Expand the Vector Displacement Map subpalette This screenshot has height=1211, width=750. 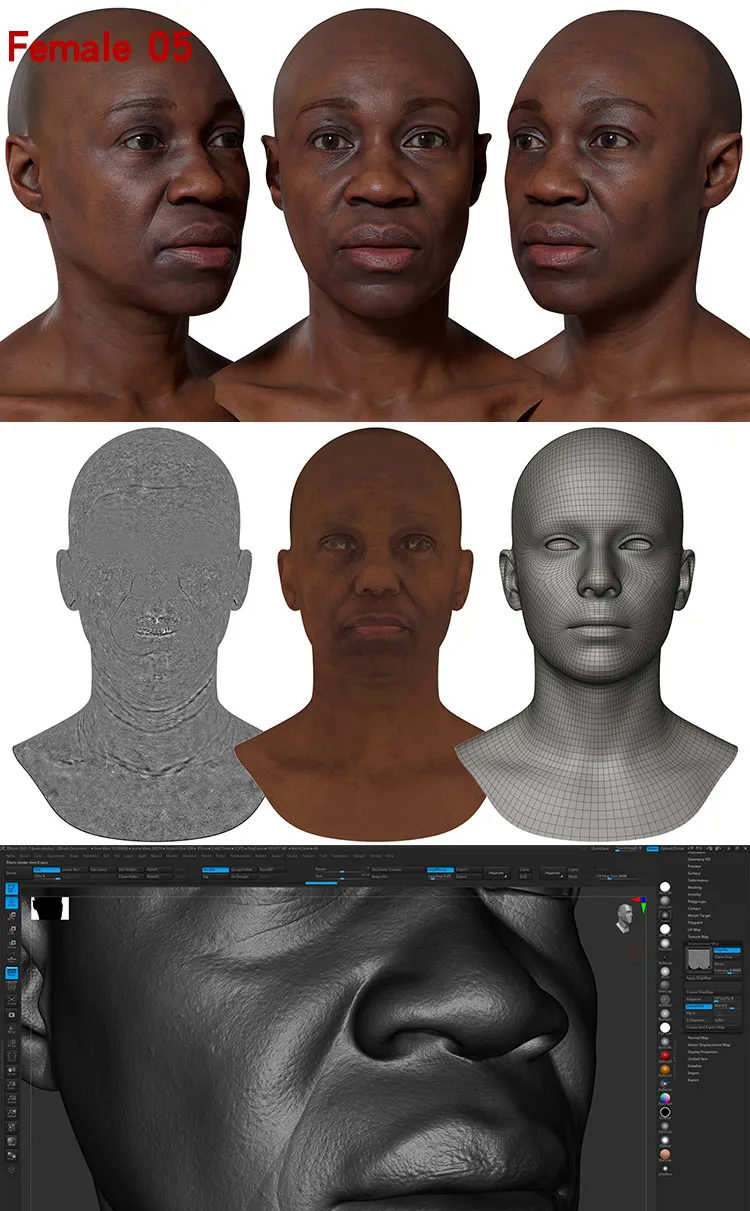(709, 1045)
